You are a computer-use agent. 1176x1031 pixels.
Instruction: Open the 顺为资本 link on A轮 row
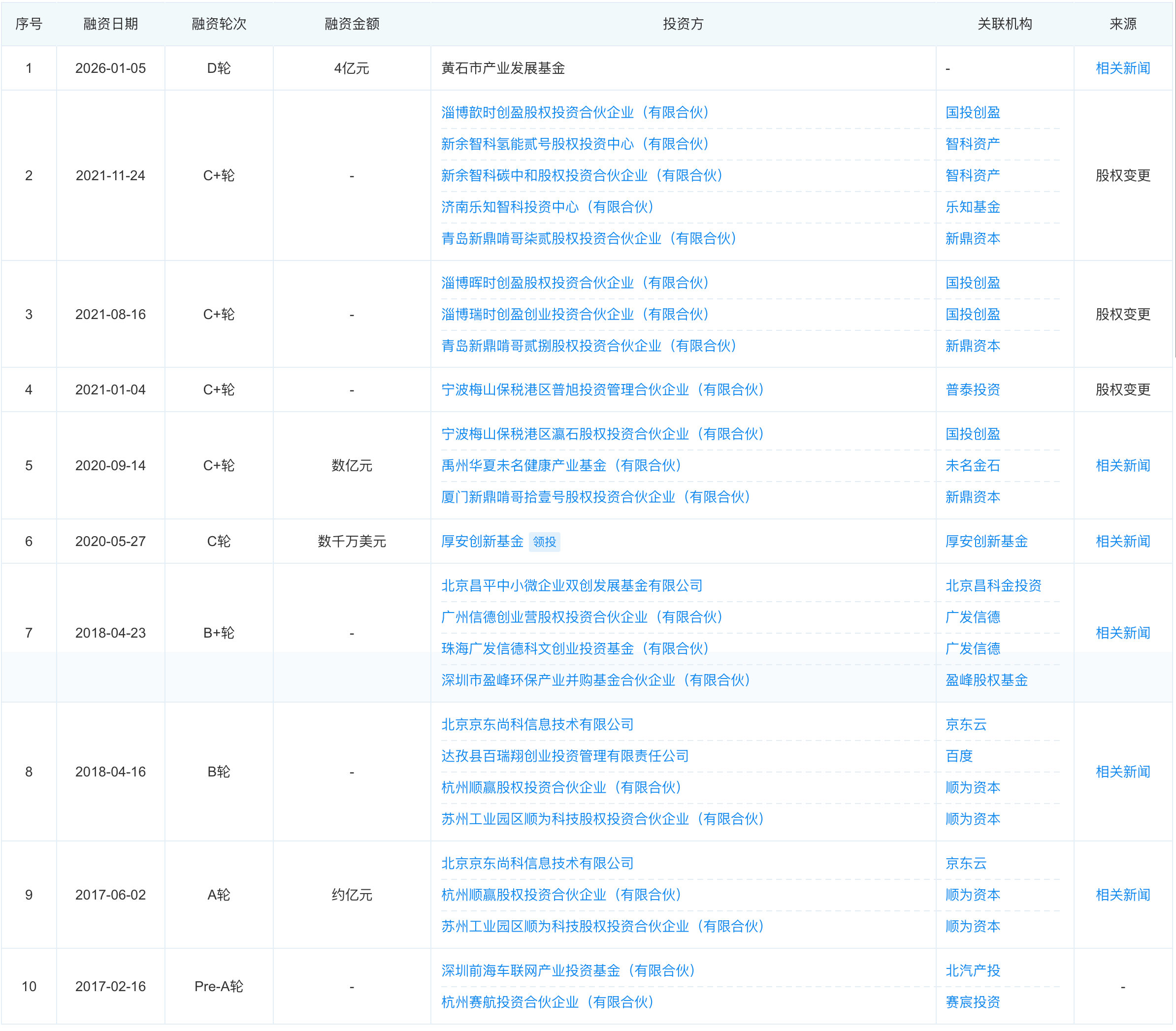[972, 895]
